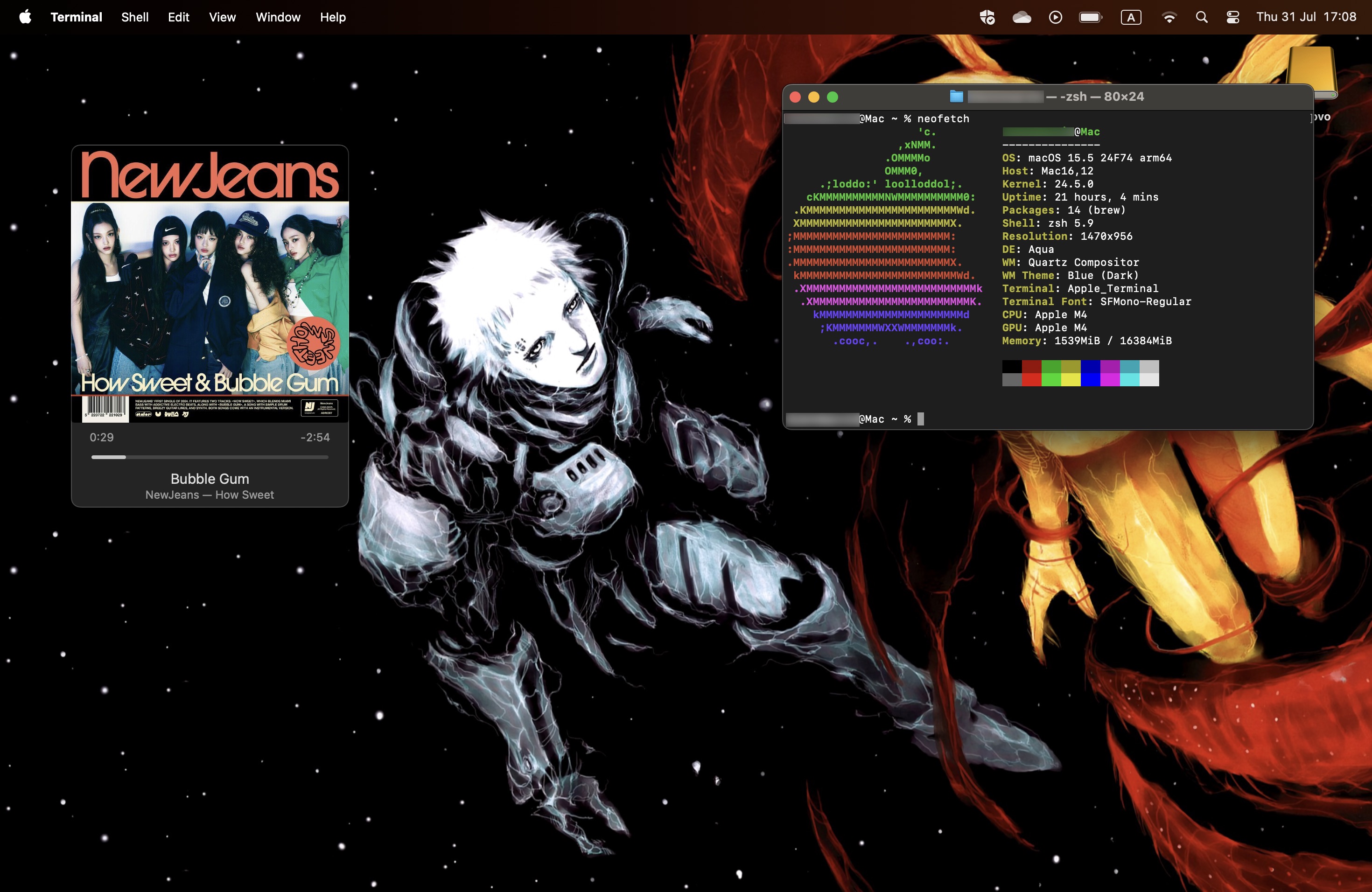
Task: Click the NewJeans album artwork
Action: point(210,284)
